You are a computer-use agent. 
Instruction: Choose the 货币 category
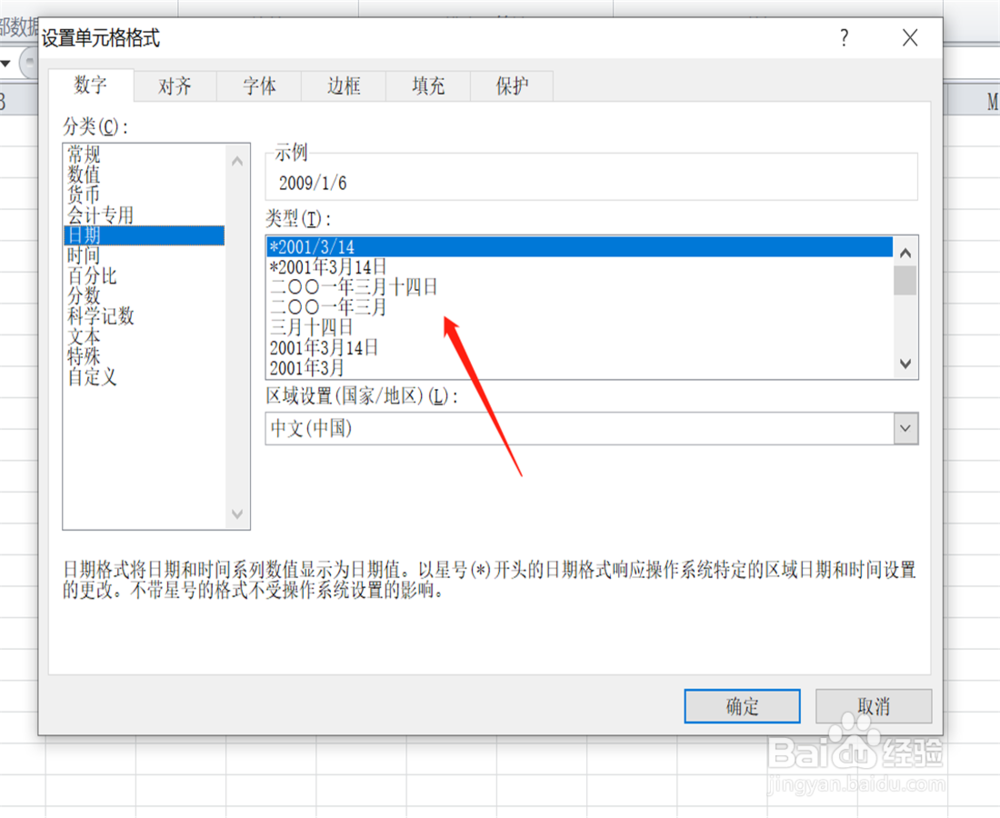point(144,195)
